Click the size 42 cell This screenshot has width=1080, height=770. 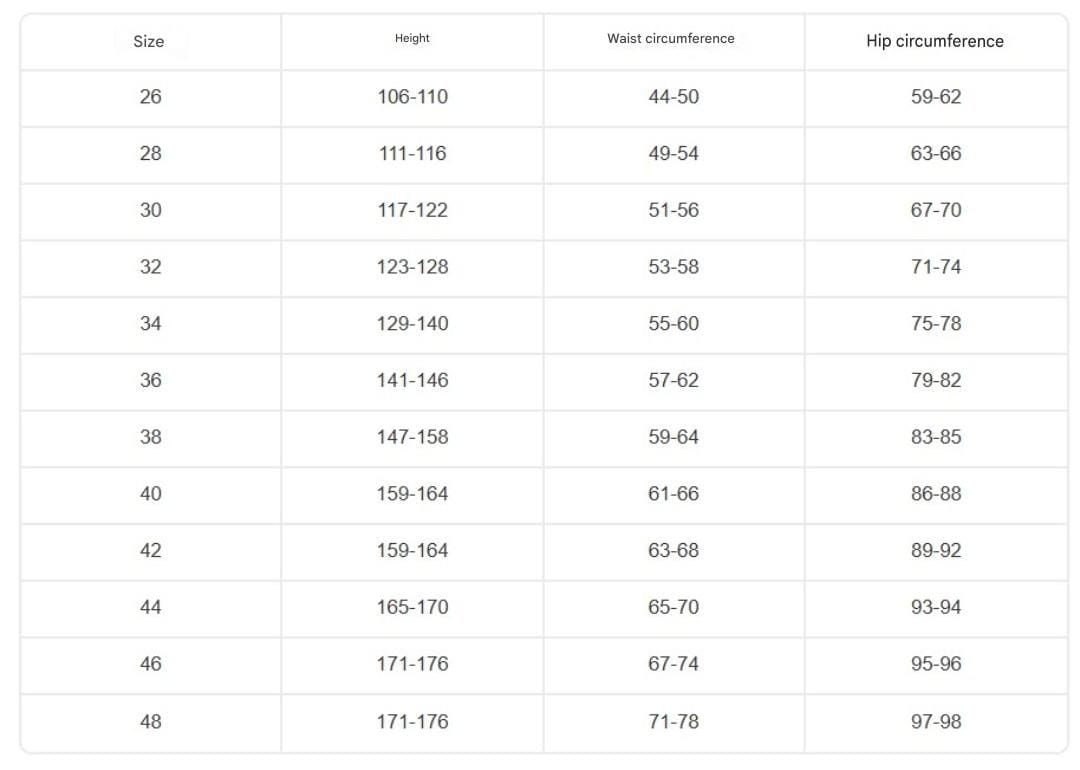point(150,550)
